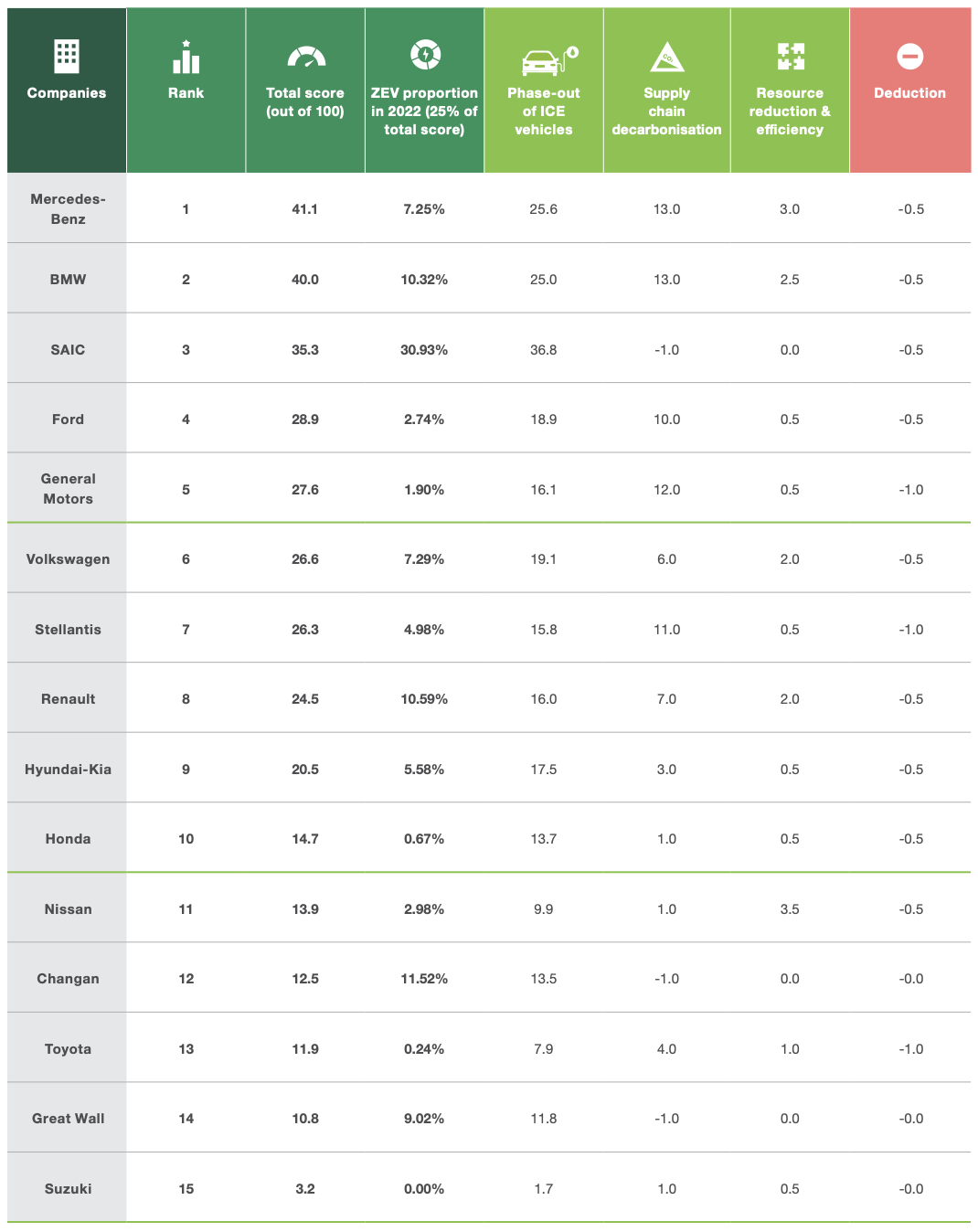
Task: Select the BMW row label
Action: pos(68,280)
